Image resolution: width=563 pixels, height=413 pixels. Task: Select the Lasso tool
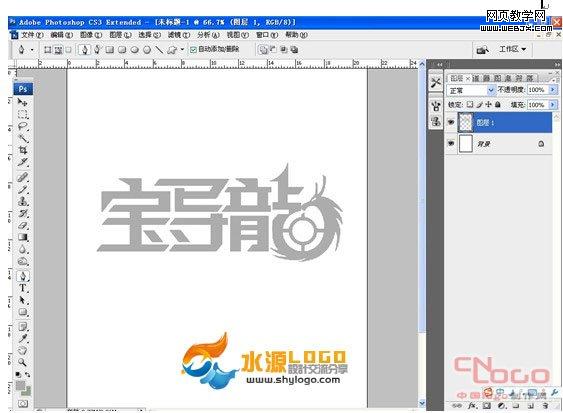[x=23, y=126]
